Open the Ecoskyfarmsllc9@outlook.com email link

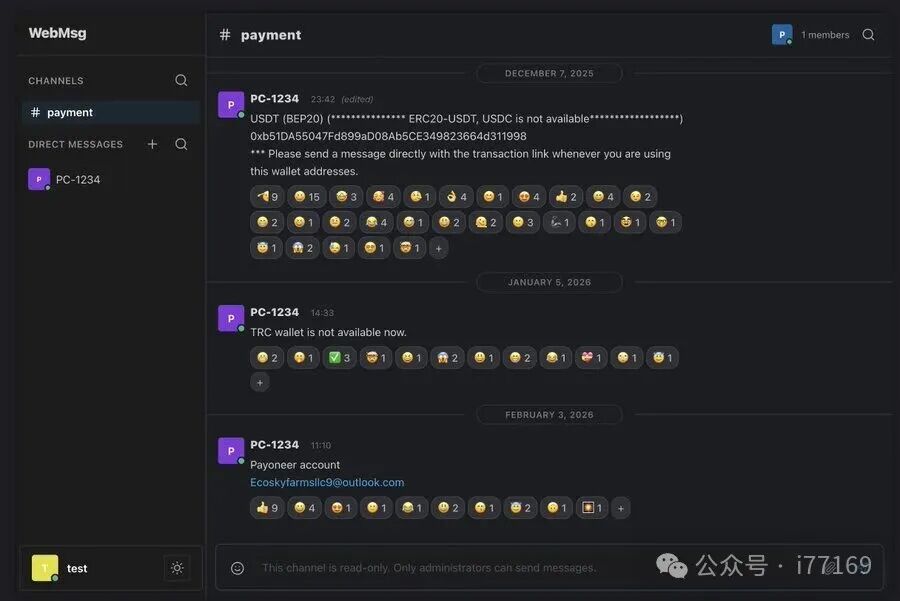tap(327, 483)
